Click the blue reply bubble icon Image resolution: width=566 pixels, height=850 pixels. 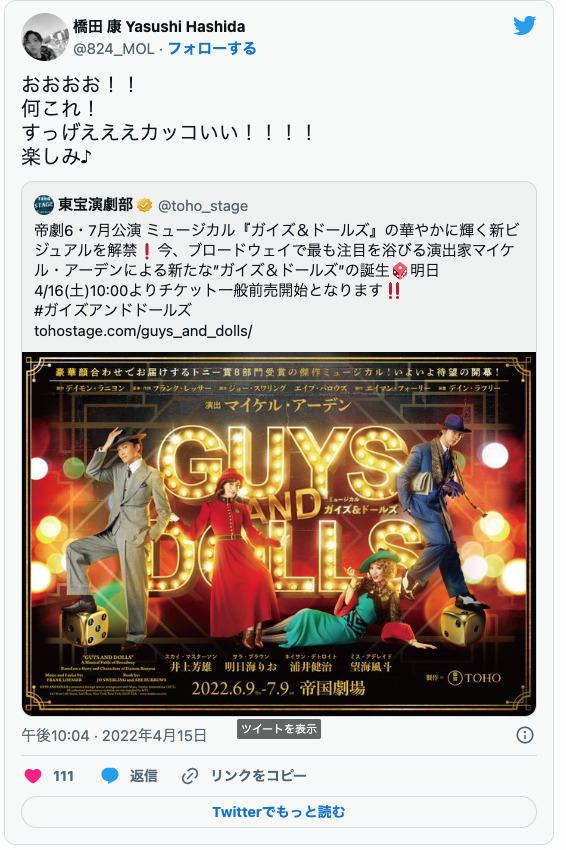tap(110, 776)
